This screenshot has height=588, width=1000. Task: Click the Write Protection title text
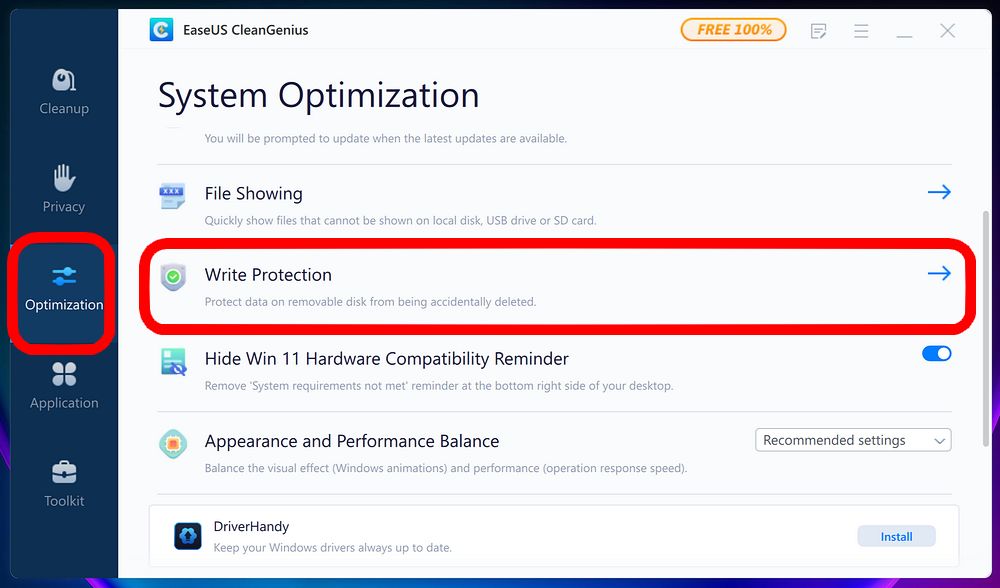[x=268, y=275]
